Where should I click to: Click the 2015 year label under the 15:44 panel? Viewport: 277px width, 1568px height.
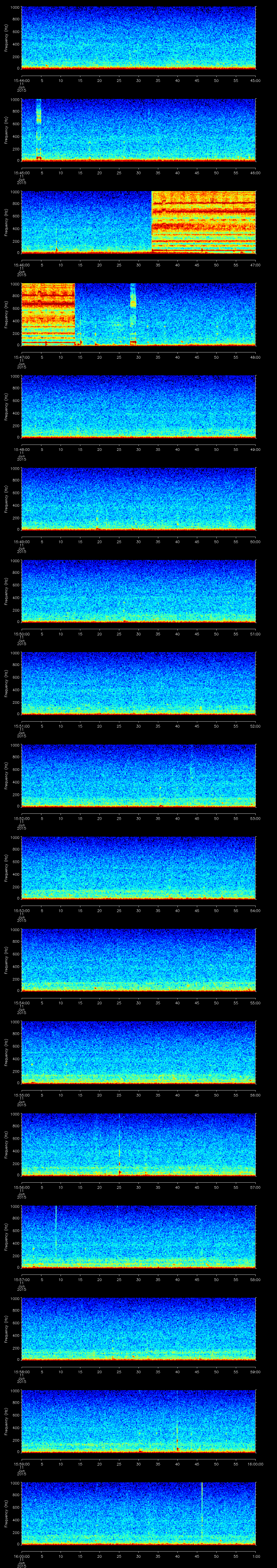pyautogui.click(x=21, y=91)
